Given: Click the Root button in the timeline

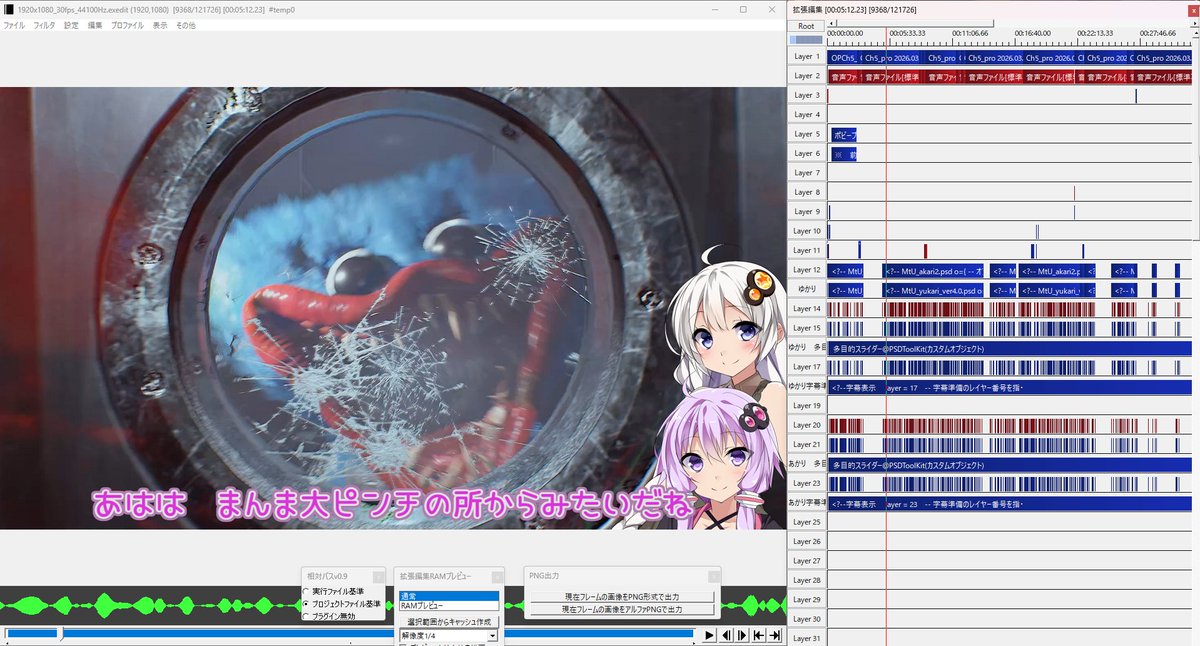Looking at the screenshot, I should click(x=806, y=25).
